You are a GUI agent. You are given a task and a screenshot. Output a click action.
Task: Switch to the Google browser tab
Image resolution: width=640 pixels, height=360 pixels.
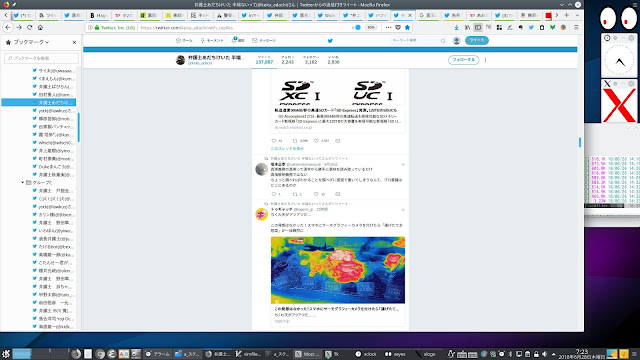[x=427, y=15]
